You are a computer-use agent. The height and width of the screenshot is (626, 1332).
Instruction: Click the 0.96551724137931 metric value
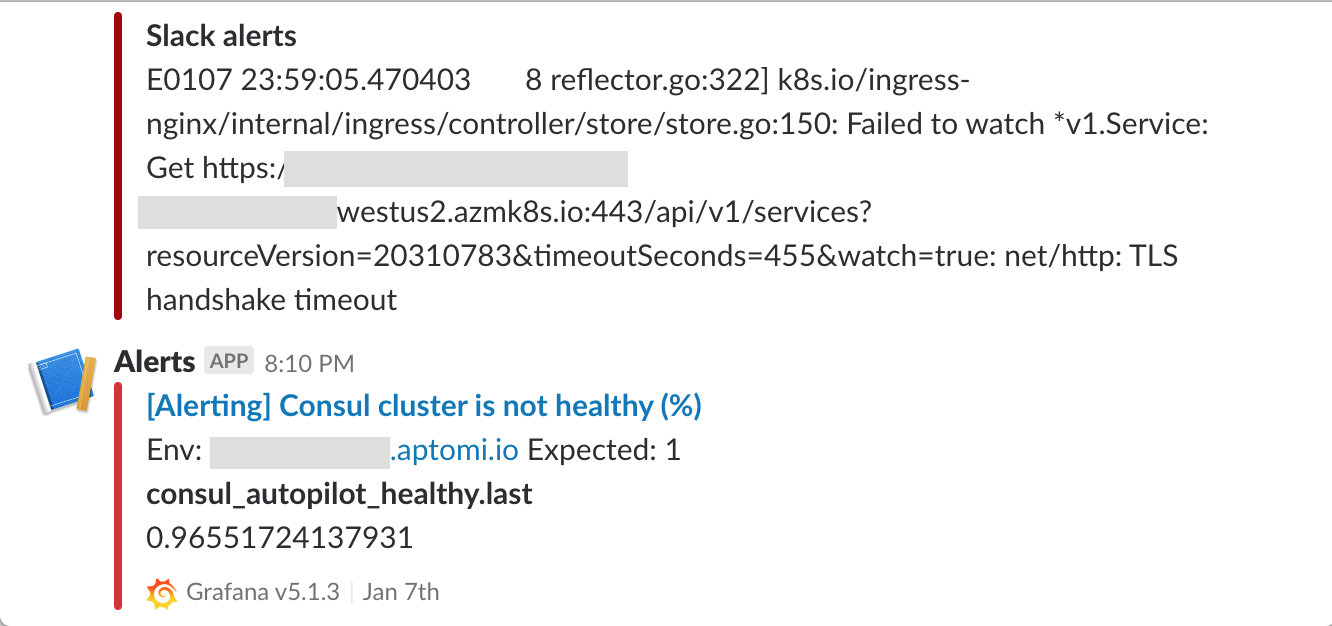point(279,538)
